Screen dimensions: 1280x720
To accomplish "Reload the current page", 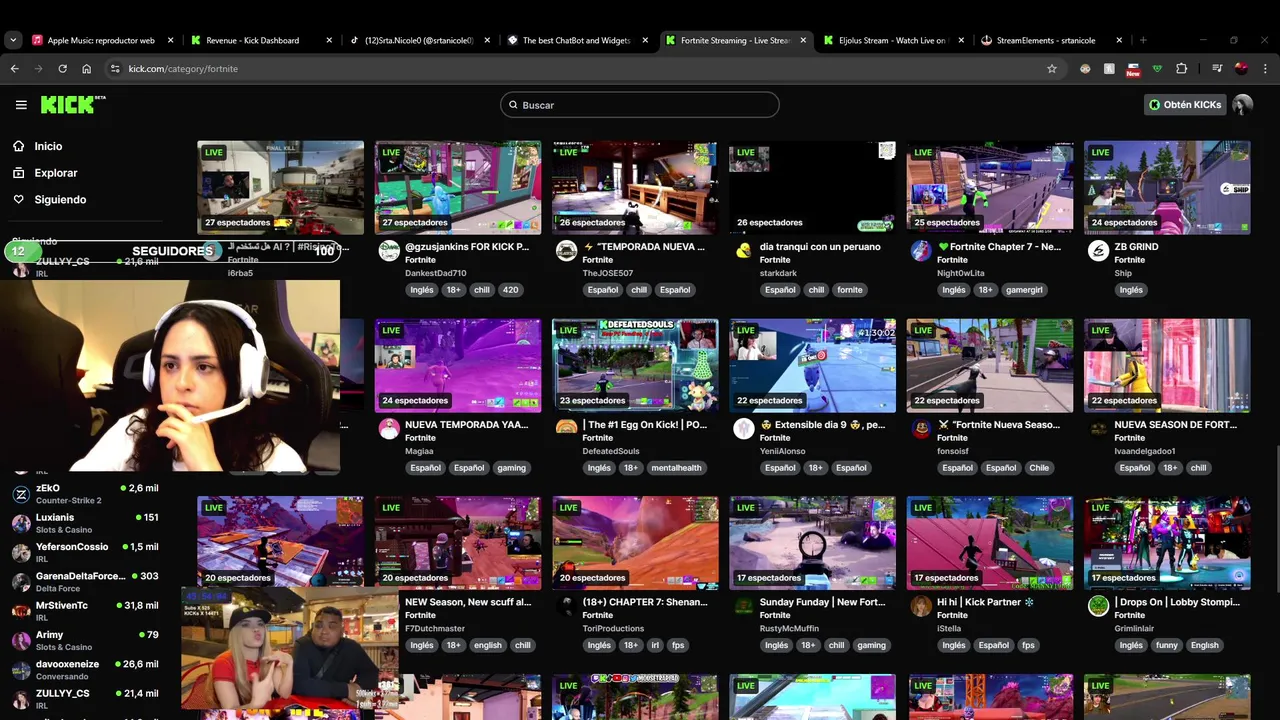I will [62, 69].
